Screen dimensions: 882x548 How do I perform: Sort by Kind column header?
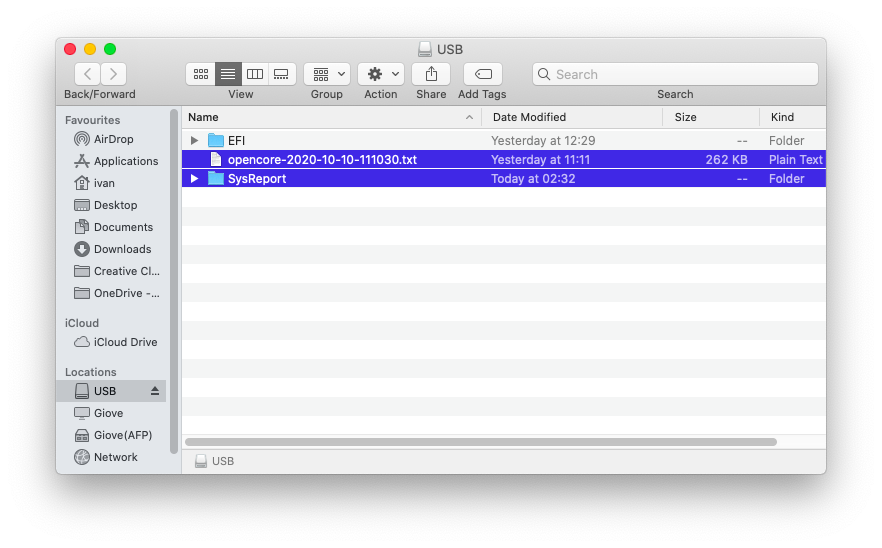(793, 117)
